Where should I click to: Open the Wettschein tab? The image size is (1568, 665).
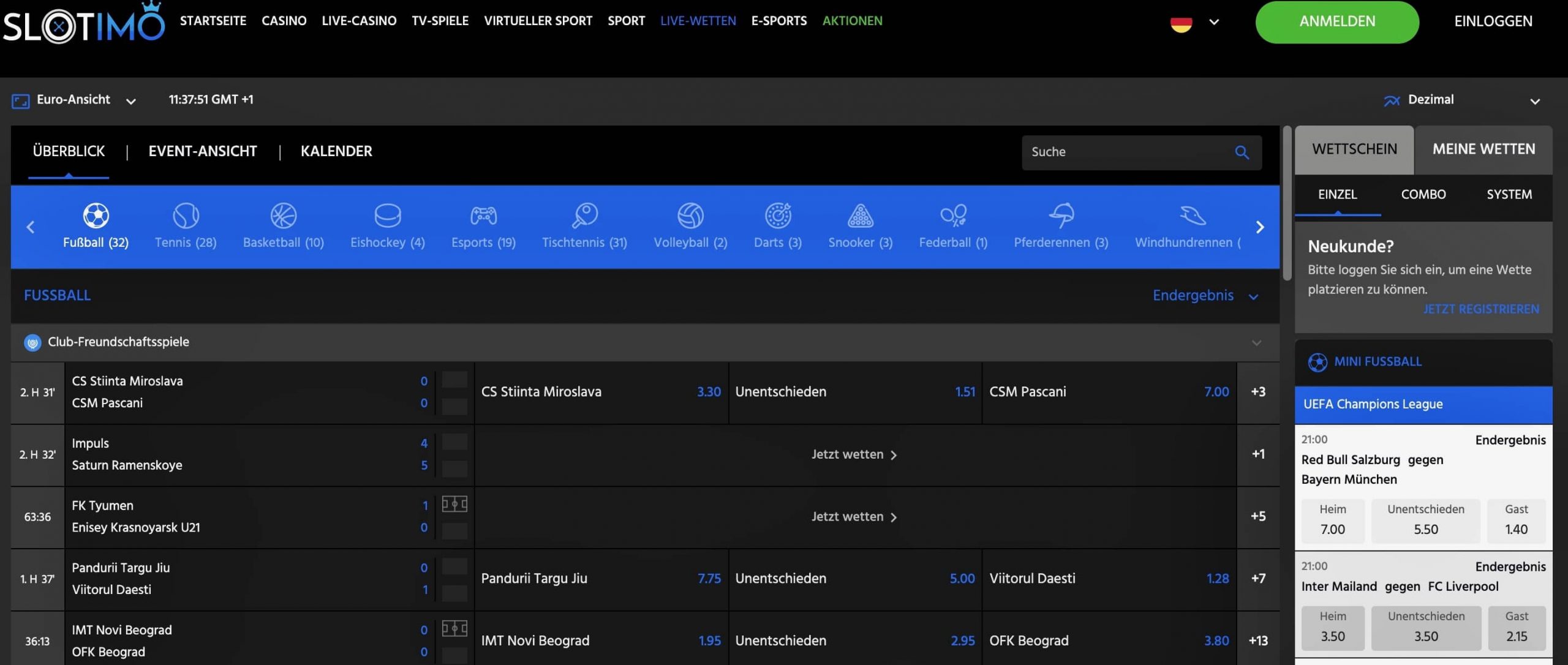pyautogui.click(x=1354, y=149)
